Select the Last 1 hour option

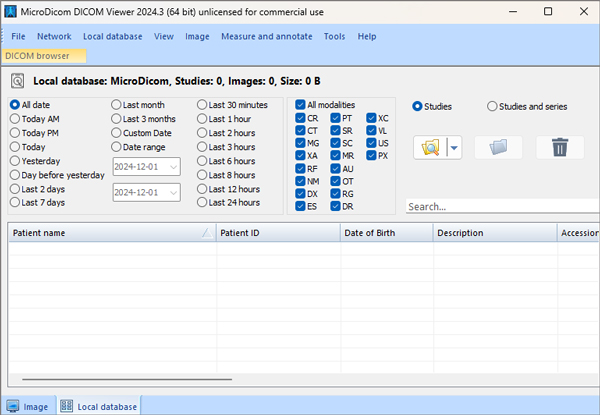(202, 119)
